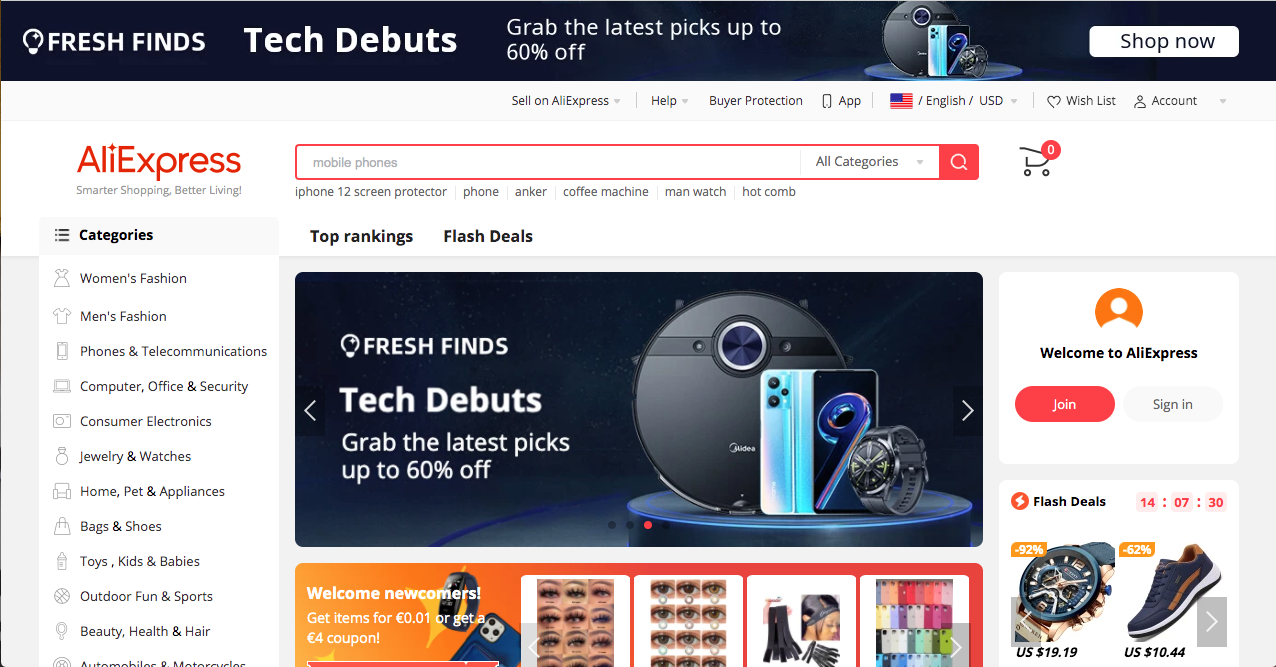
Task: Expand the English / USD language selector
Action: 954,101
